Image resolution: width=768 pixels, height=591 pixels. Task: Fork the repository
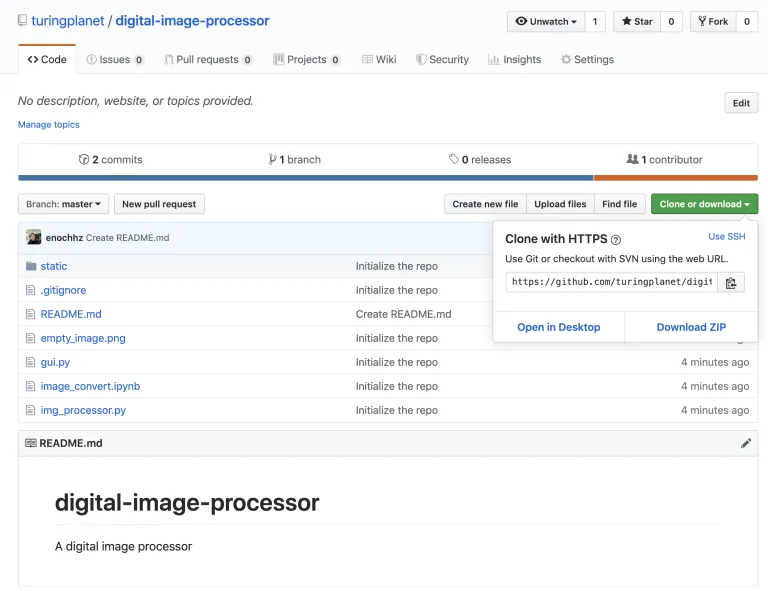713,22
